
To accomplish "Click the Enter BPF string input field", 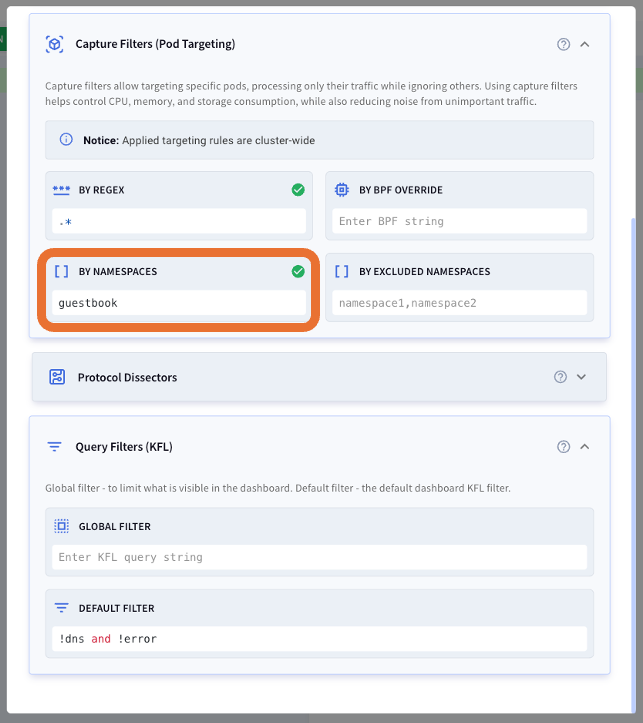I will click(x=460, y=221).
